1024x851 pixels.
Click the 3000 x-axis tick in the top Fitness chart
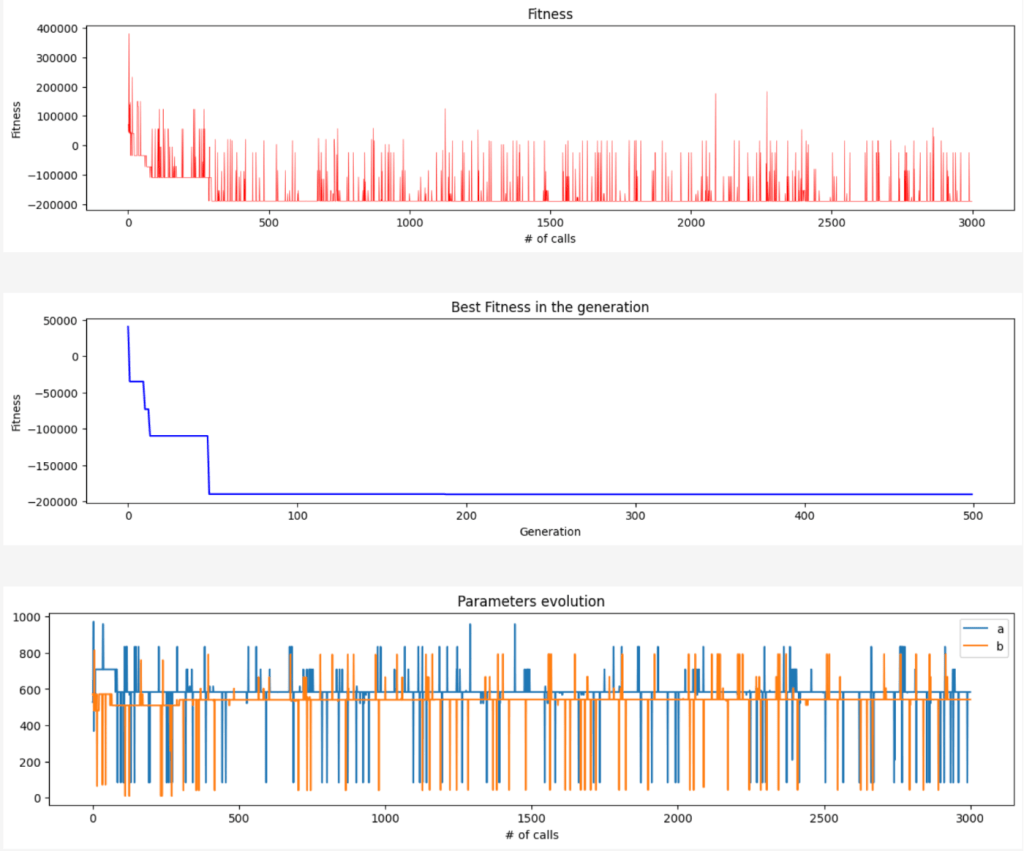click(x=971, y=222)
